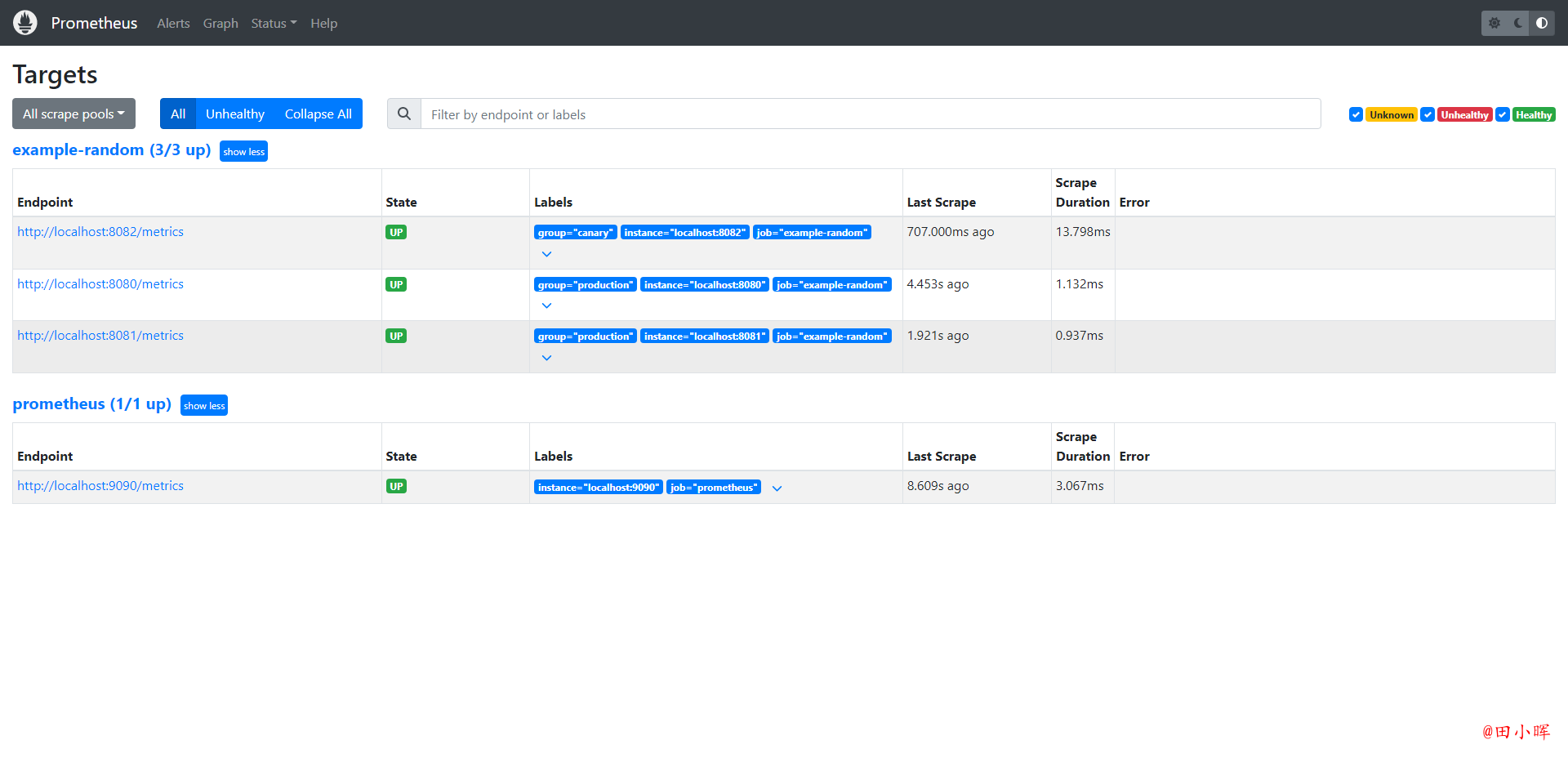The image size is (1568, 758).
Task: Open prometheus (1/1 up) pool heading
Action: click(92, 404)
